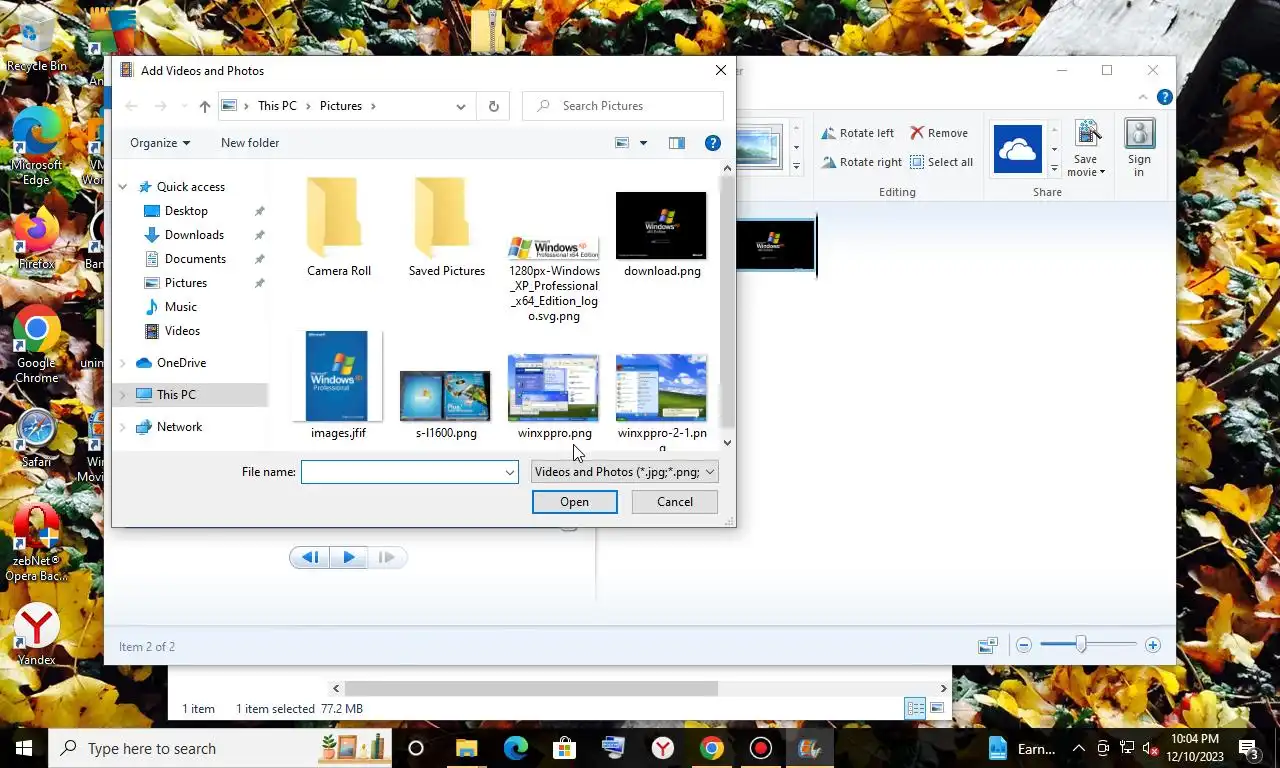Go up one folder level

pos(205,106)
